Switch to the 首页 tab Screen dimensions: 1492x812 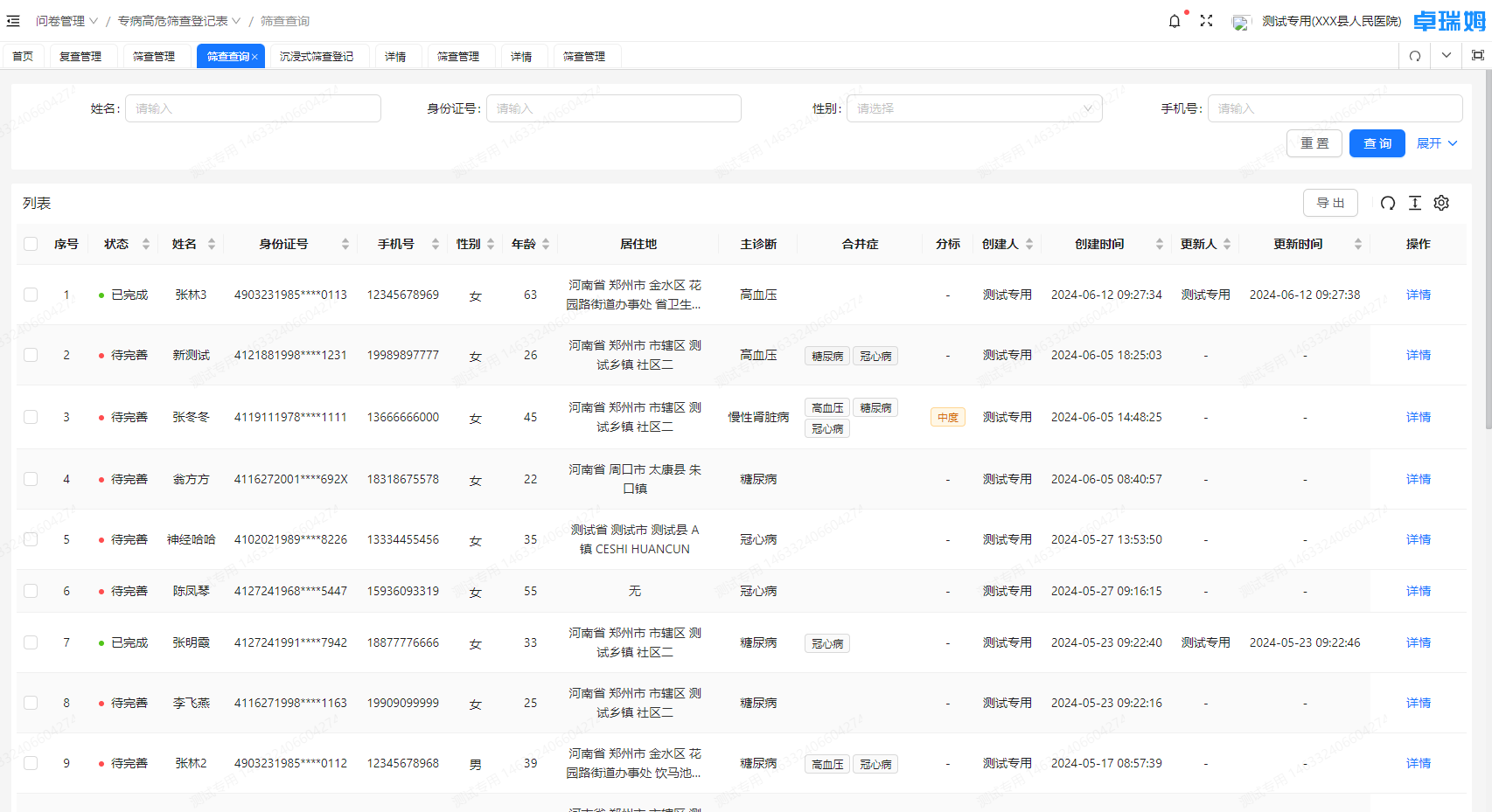23,56
